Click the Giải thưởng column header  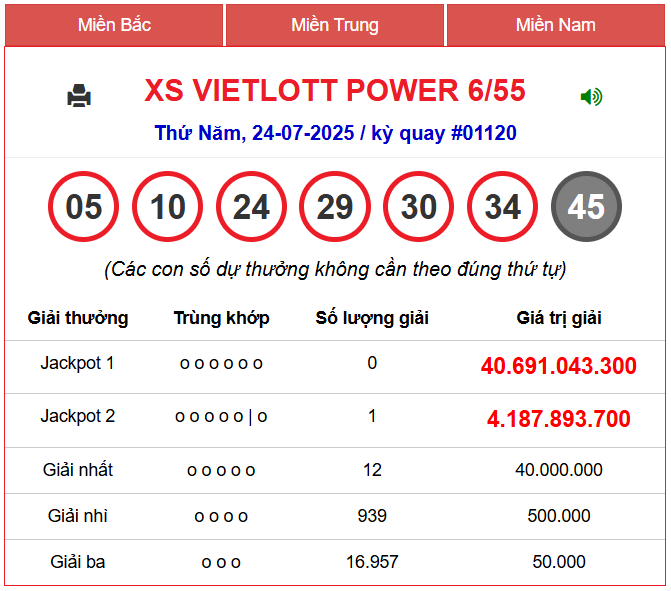tap(78, 318)
